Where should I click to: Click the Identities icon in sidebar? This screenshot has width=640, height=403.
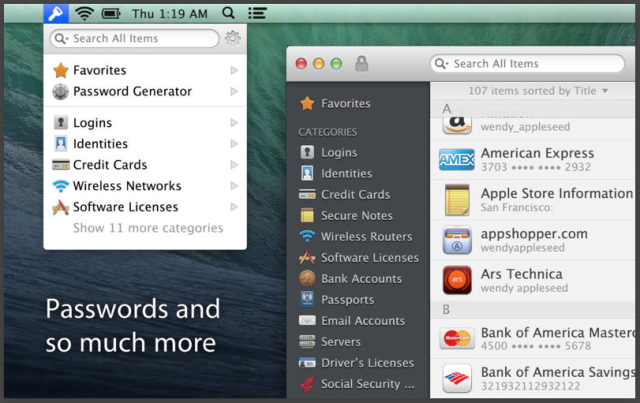click(x=307, y=173)
